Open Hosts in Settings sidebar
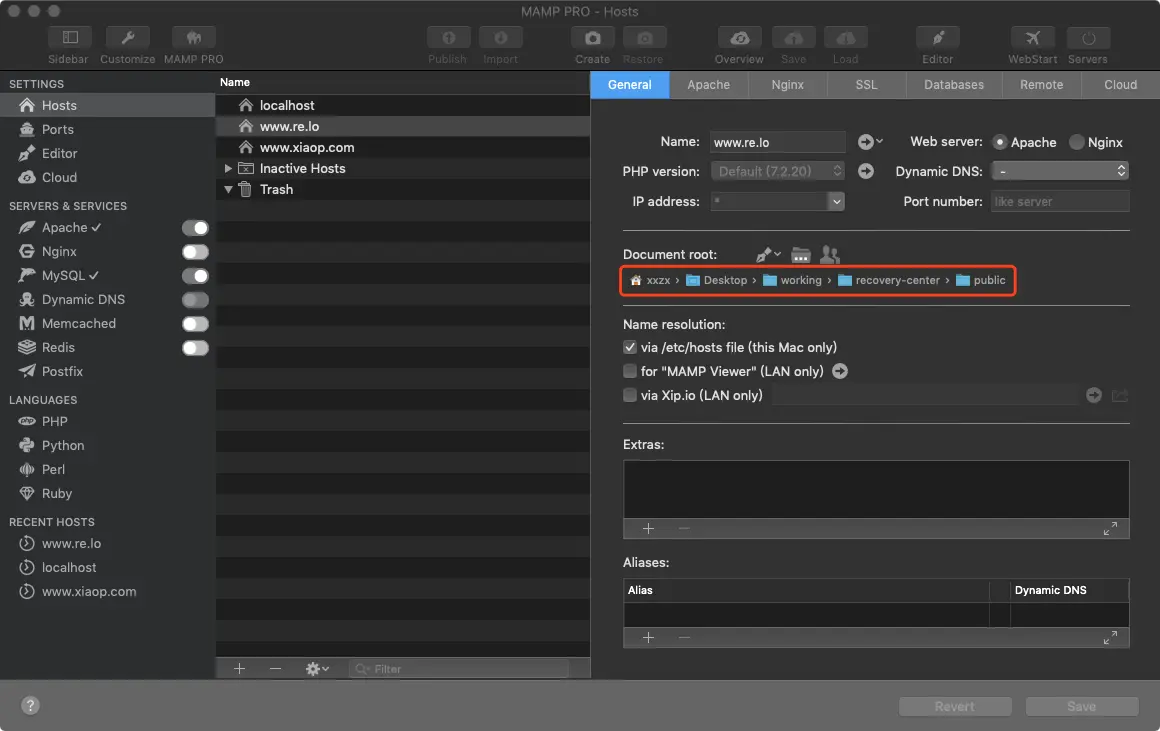This screenshot has height=731, width=1160. [x=107, y=105]
